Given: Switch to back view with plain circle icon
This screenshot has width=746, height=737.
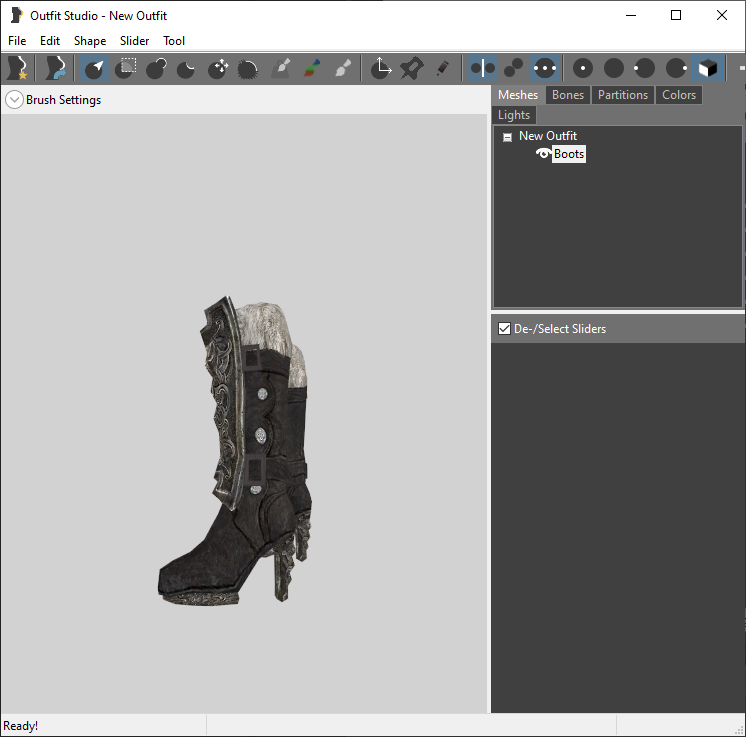Looking at the screenshot, I should click(614, 69).
